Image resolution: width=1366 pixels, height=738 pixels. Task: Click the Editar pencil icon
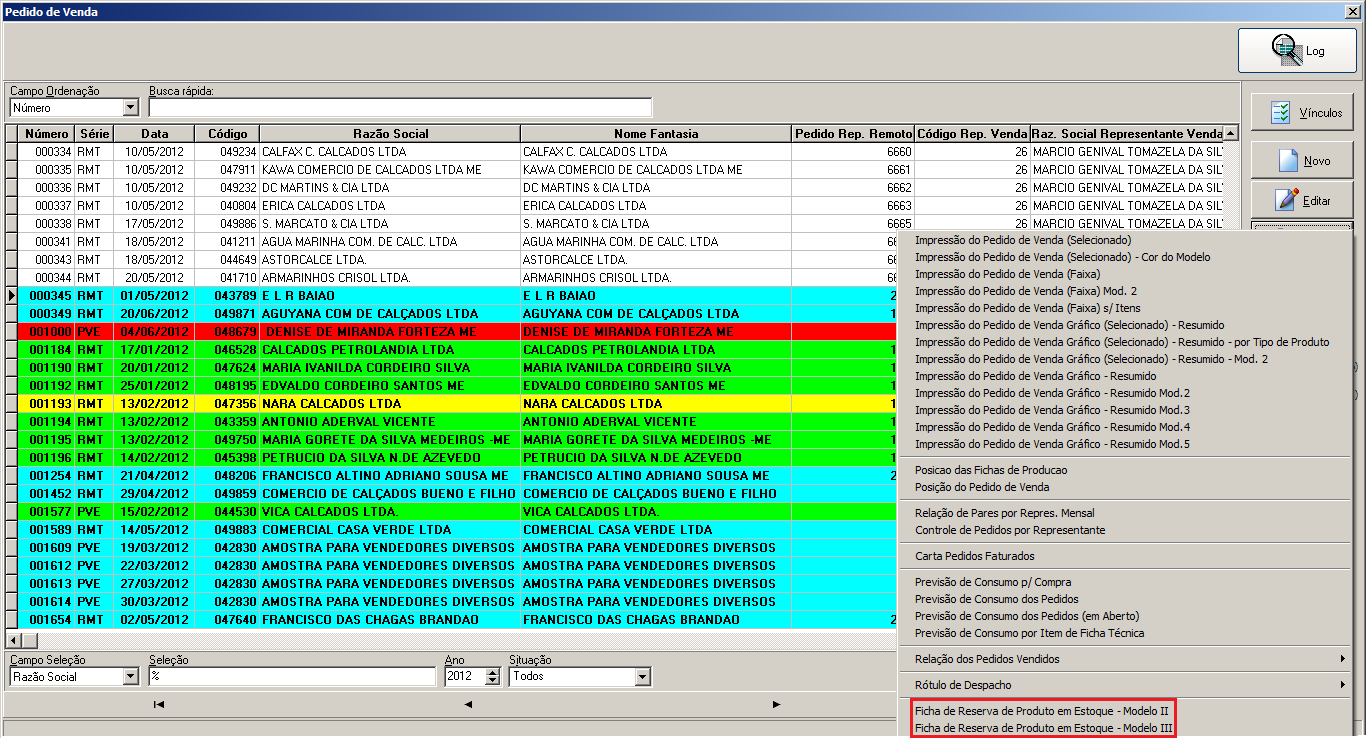(x=1288, y=199)
